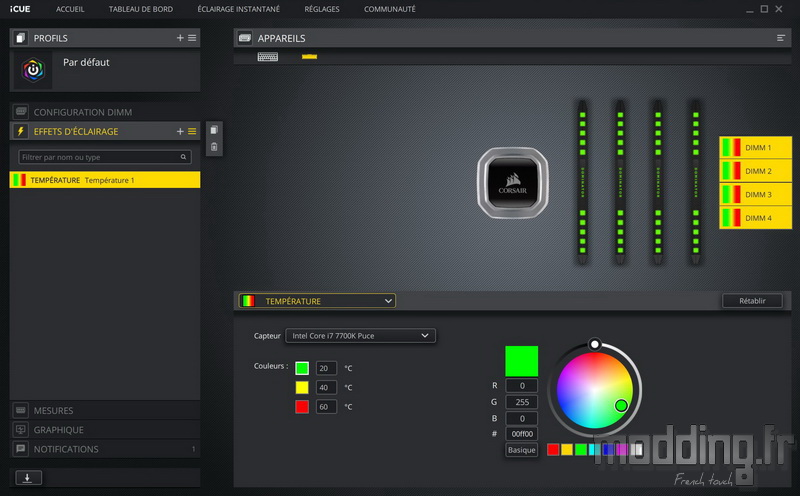Click the hex color field 00ff00
The image size is (800, 496).
click(x=521, y=434)
